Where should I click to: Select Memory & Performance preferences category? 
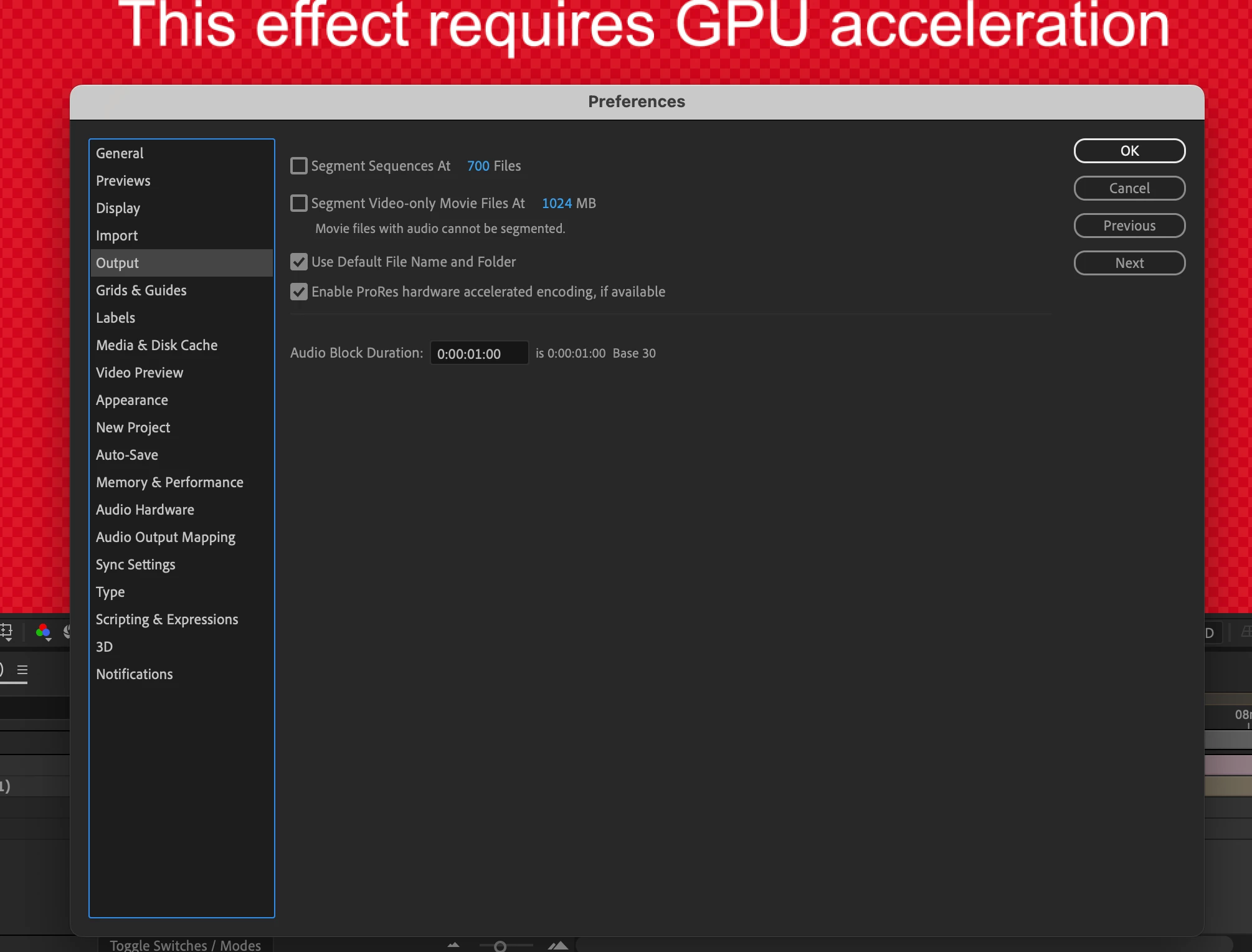pyautogui.click(x=169, y=482)
